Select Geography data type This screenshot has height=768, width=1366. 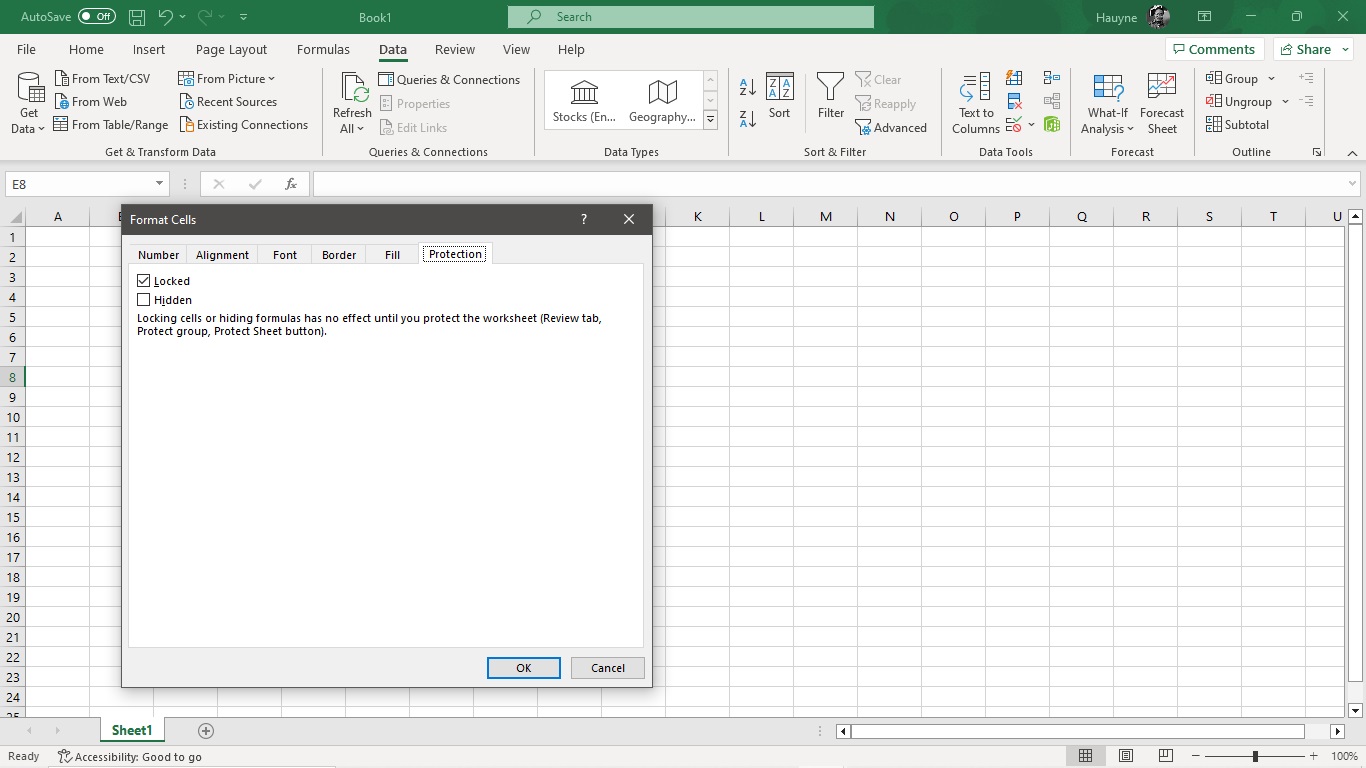point(662,101)
